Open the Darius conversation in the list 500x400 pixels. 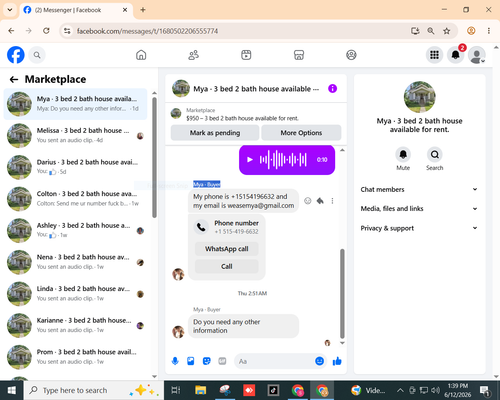point(75,167)
